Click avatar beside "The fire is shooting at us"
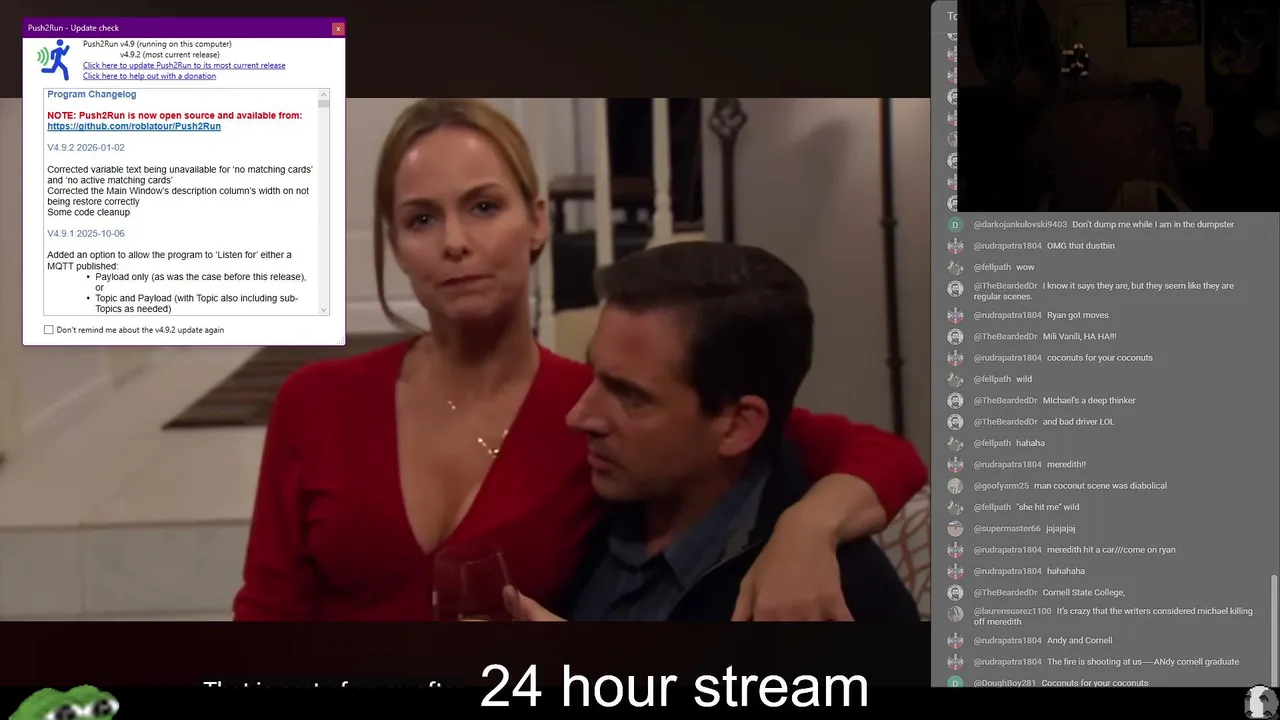The width and height of the screenshot is (1280, 720). pos(955,662)
